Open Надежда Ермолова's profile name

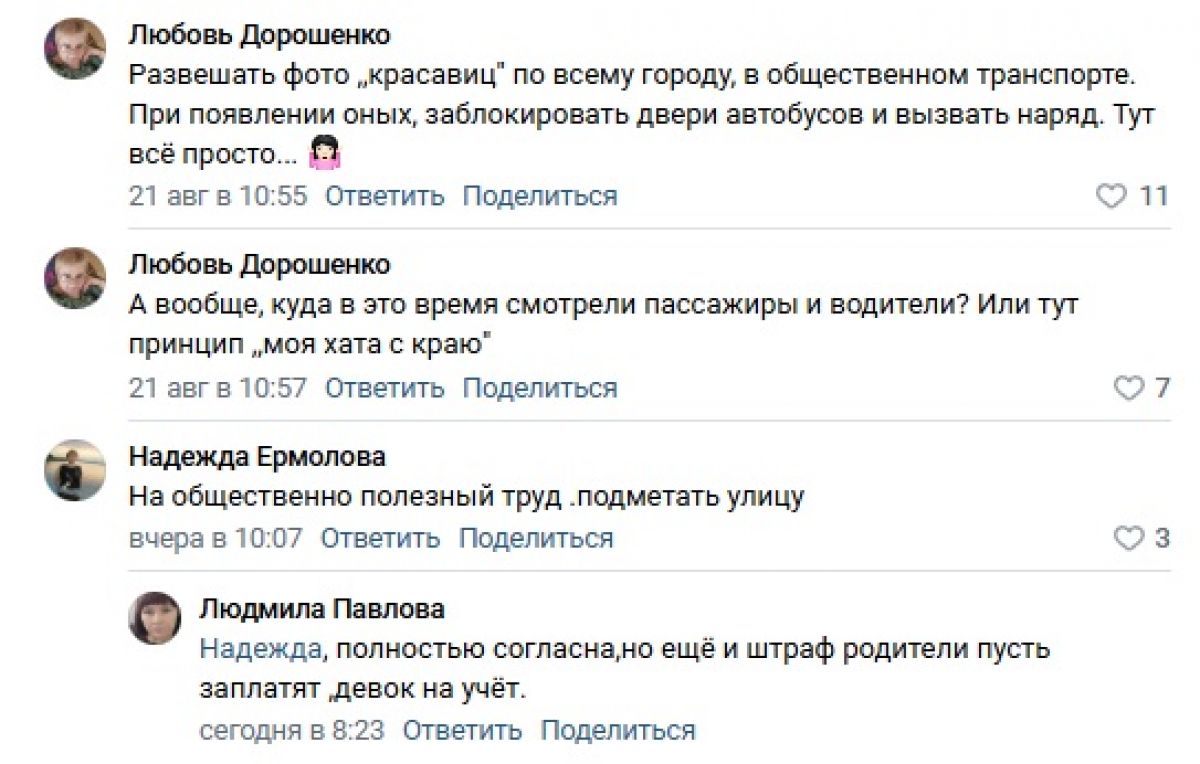257,458
